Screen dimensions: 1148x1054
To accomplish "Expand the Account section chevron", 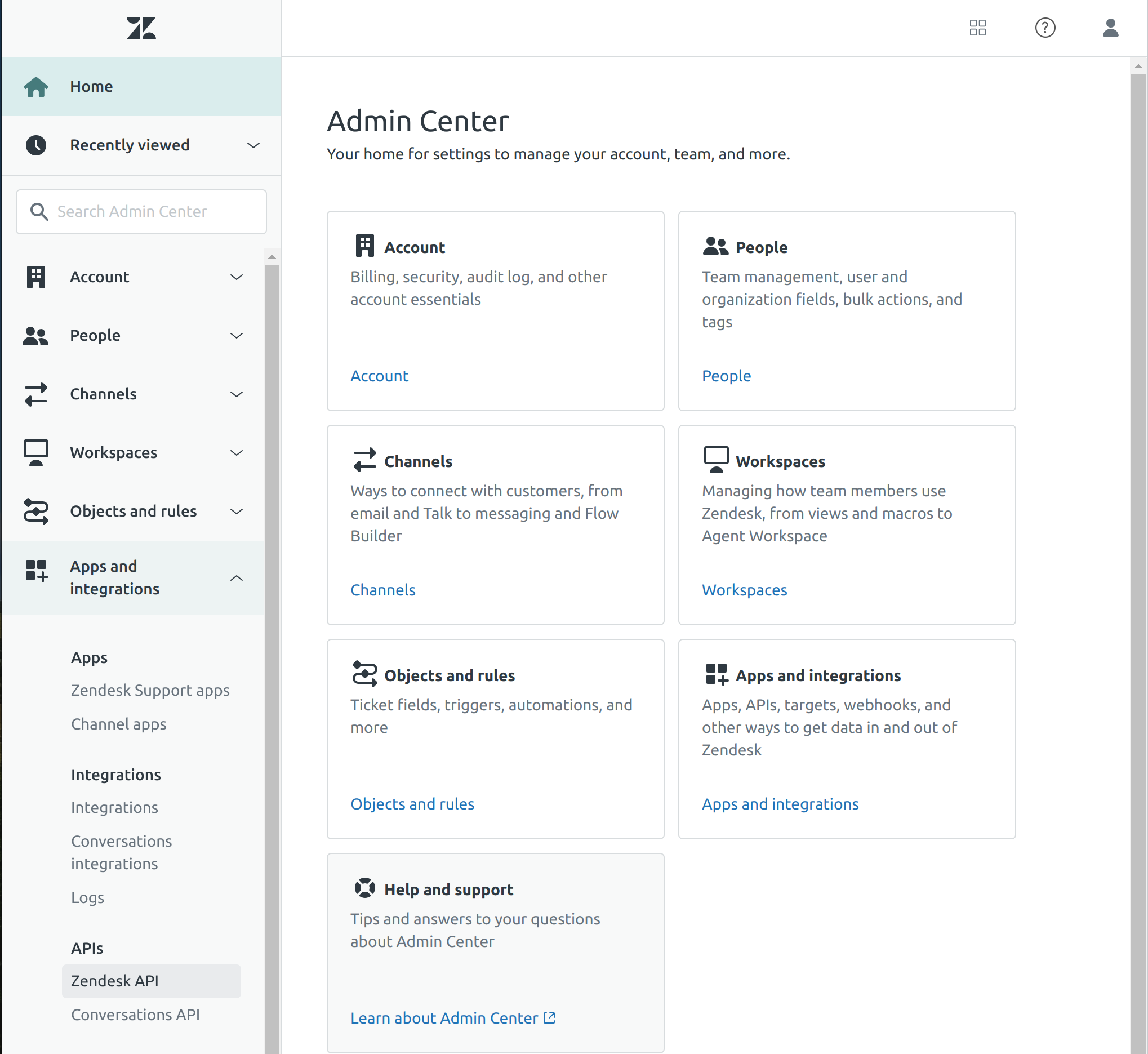I will point(236,277).
